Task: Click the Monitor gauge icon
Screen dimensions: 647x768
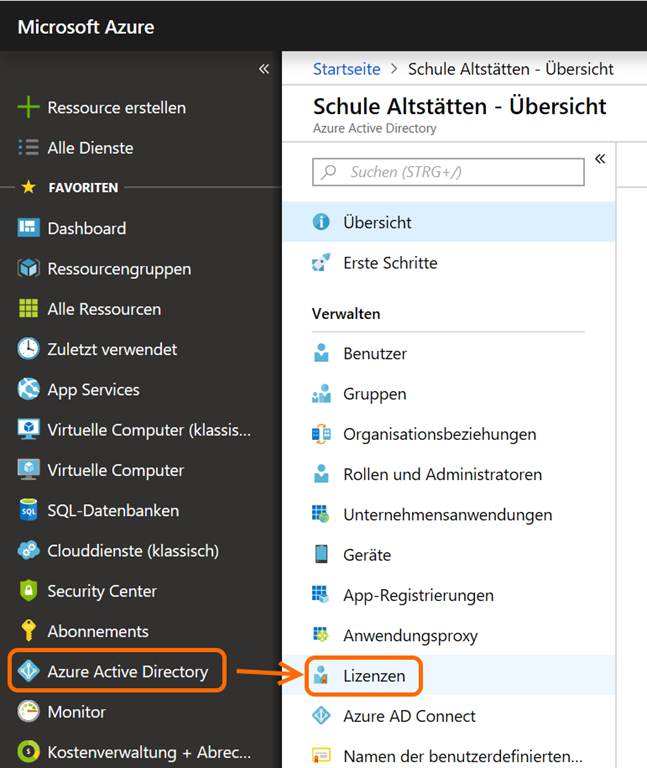Action: 28,712
